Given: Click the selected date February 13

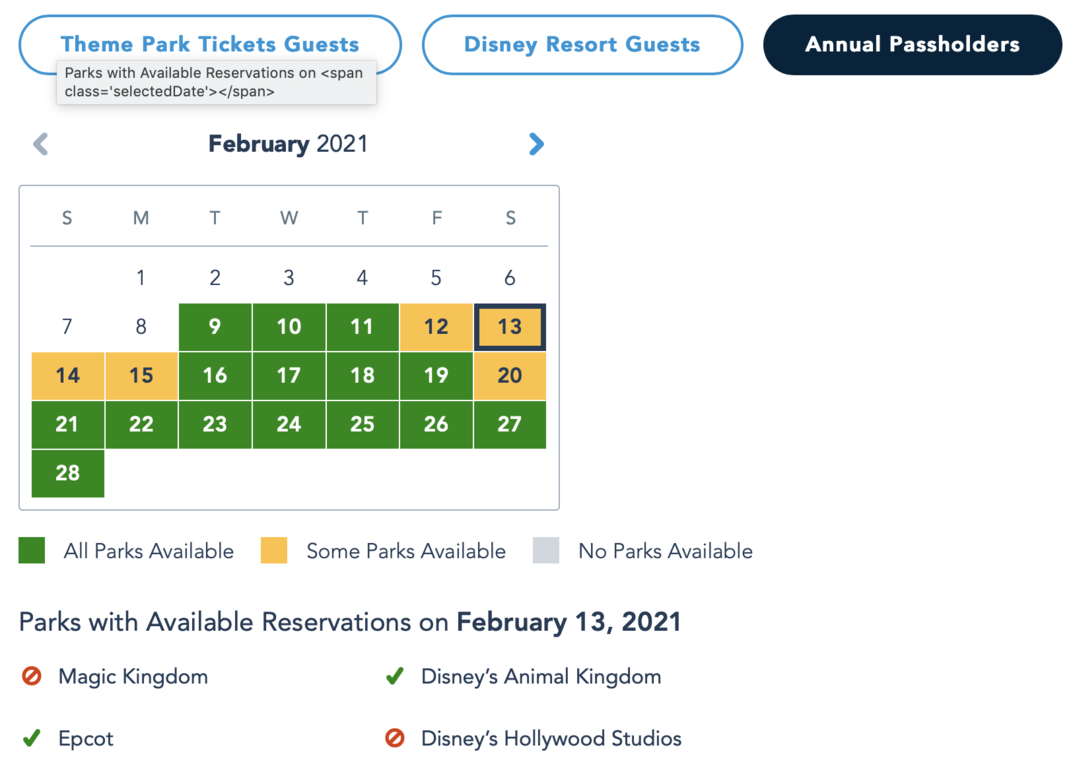Looking at the screenshot, I should point(510,327).
